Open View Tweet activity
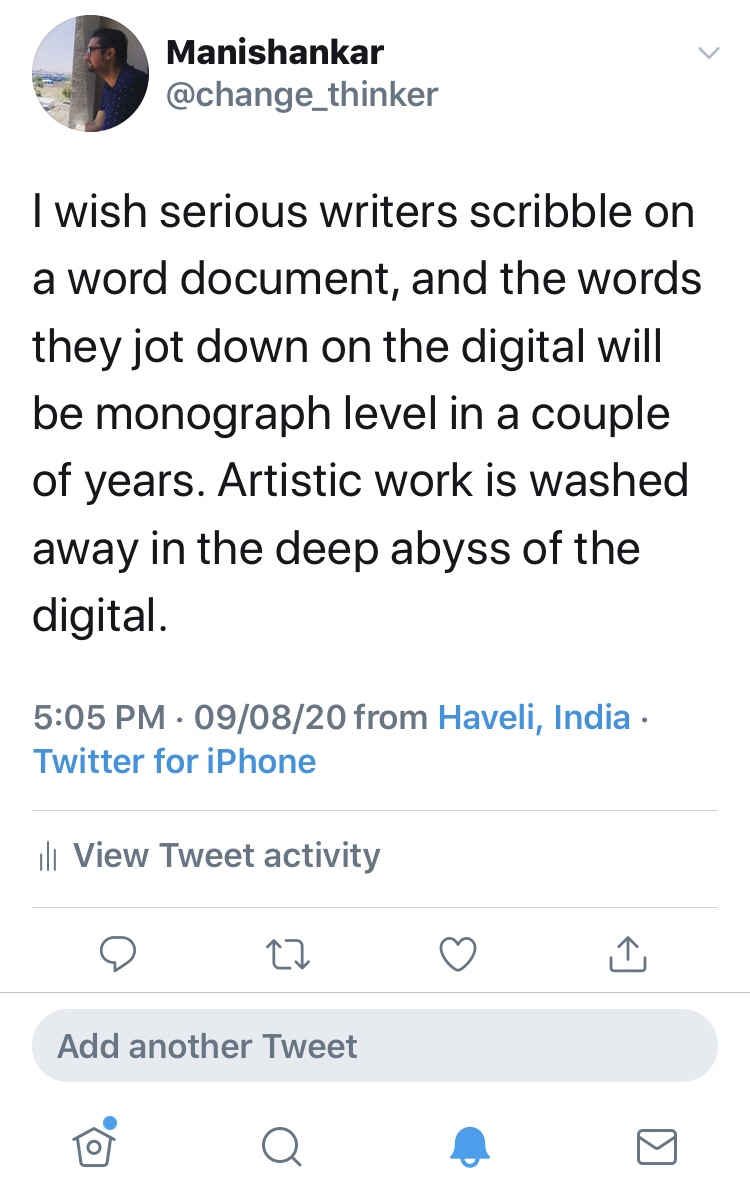 (227, 856)
